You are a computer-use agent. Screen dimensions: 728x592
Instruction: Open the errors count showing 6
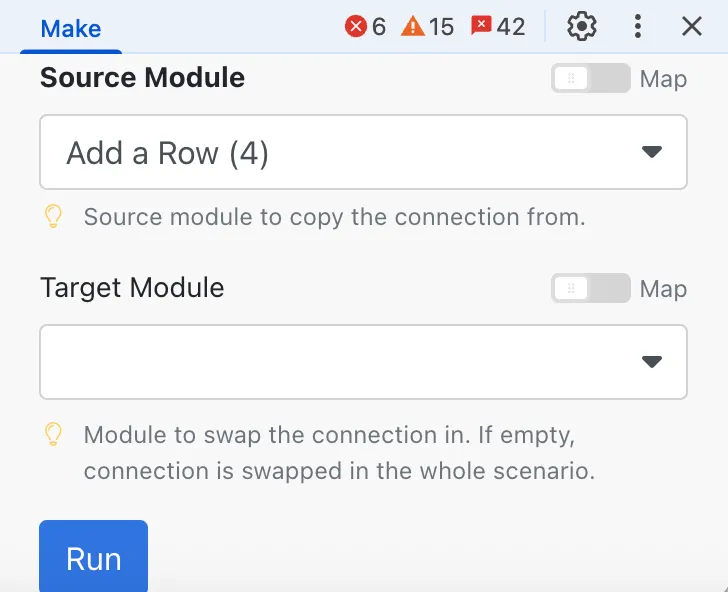coord(365,26)
